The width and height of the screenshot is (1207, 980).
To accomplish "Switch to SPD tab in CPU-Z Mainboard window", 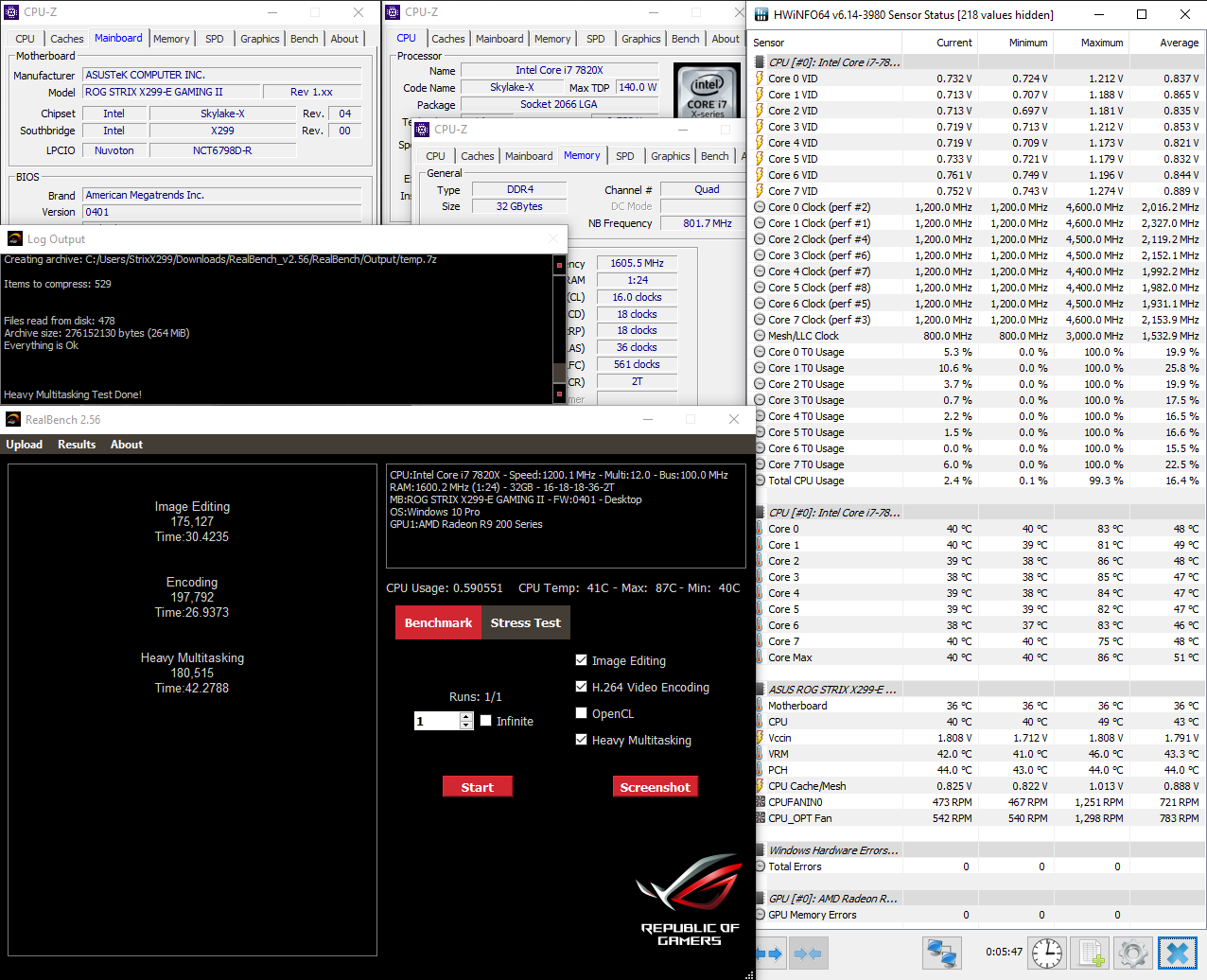I will [x=215, y=39].
